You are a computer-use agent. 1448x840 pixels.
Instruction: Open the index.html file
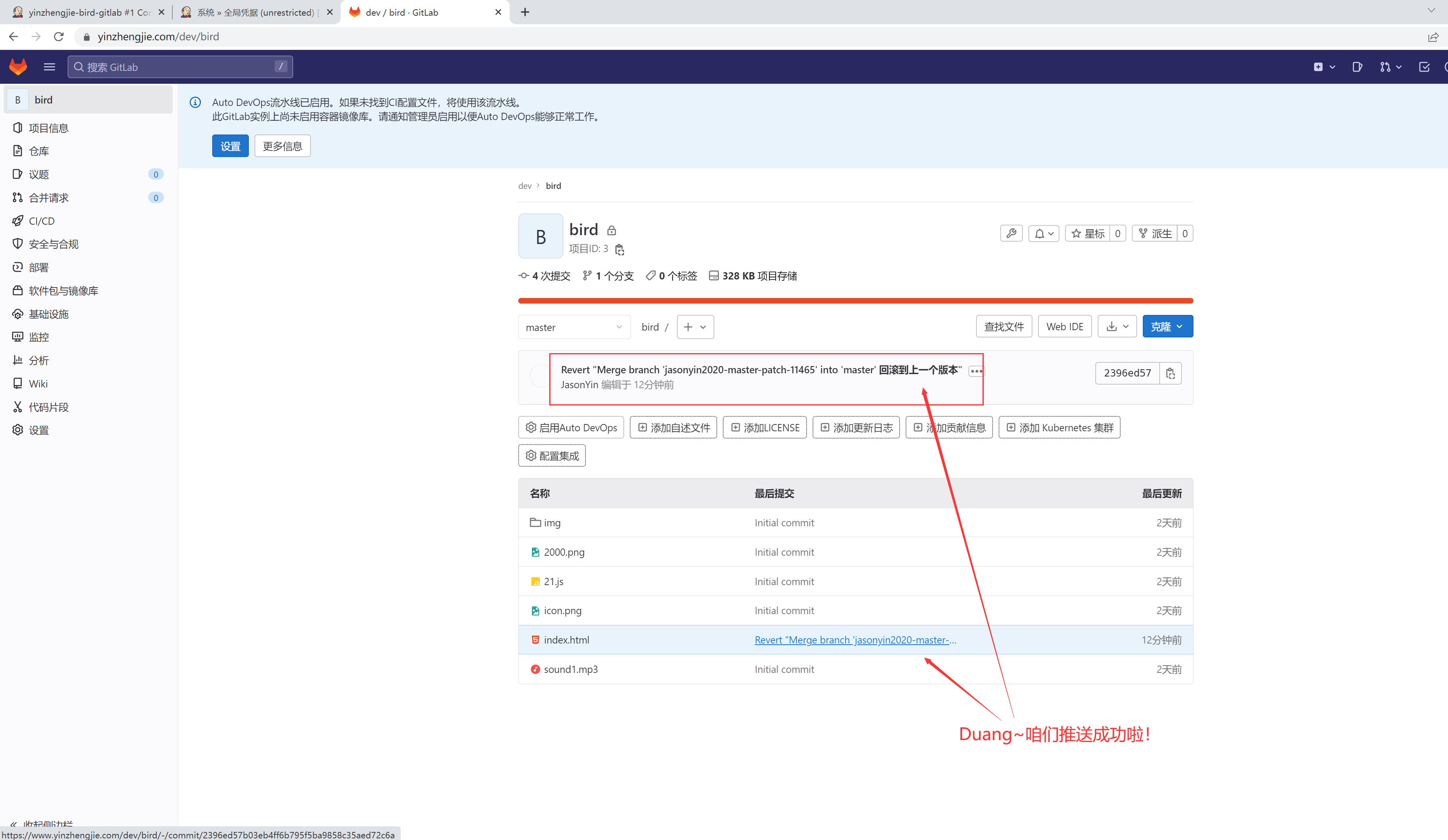point(566,639)
